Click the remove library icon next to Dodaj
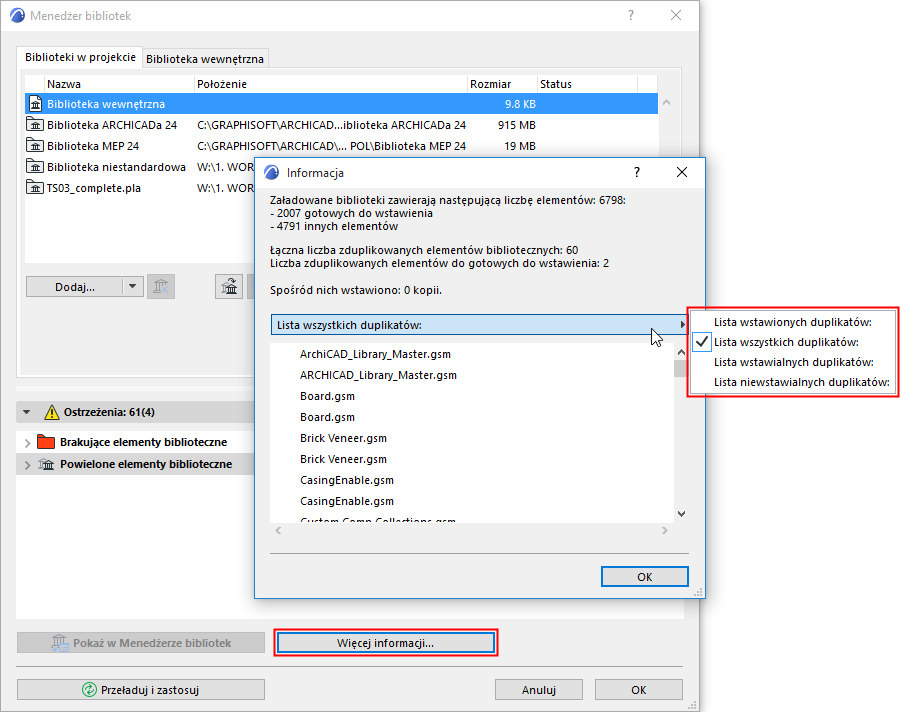The image size is (900, 712). pyautogui.click(x=161, y=287)
